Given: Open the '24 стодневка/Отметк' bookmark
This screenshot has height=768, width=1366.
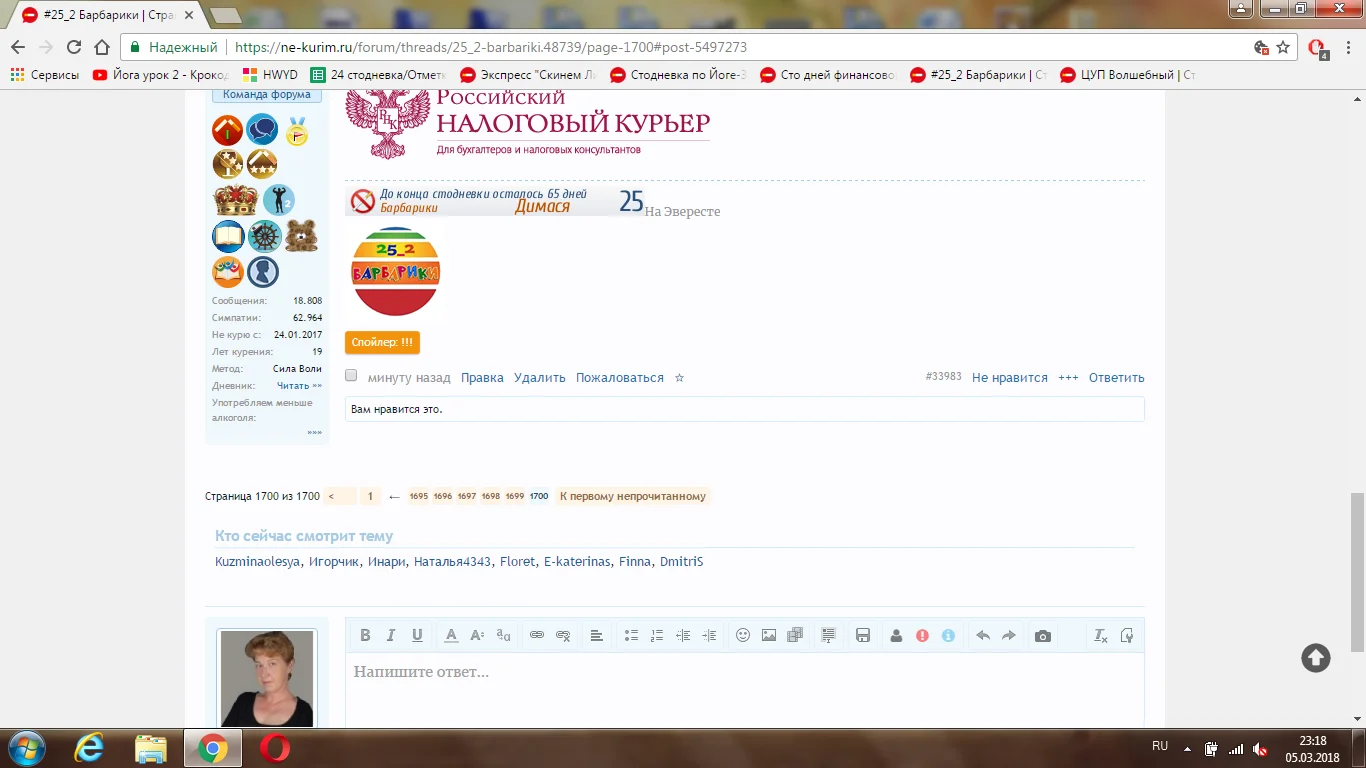Looking at the screenshot, I should point(379,75).
